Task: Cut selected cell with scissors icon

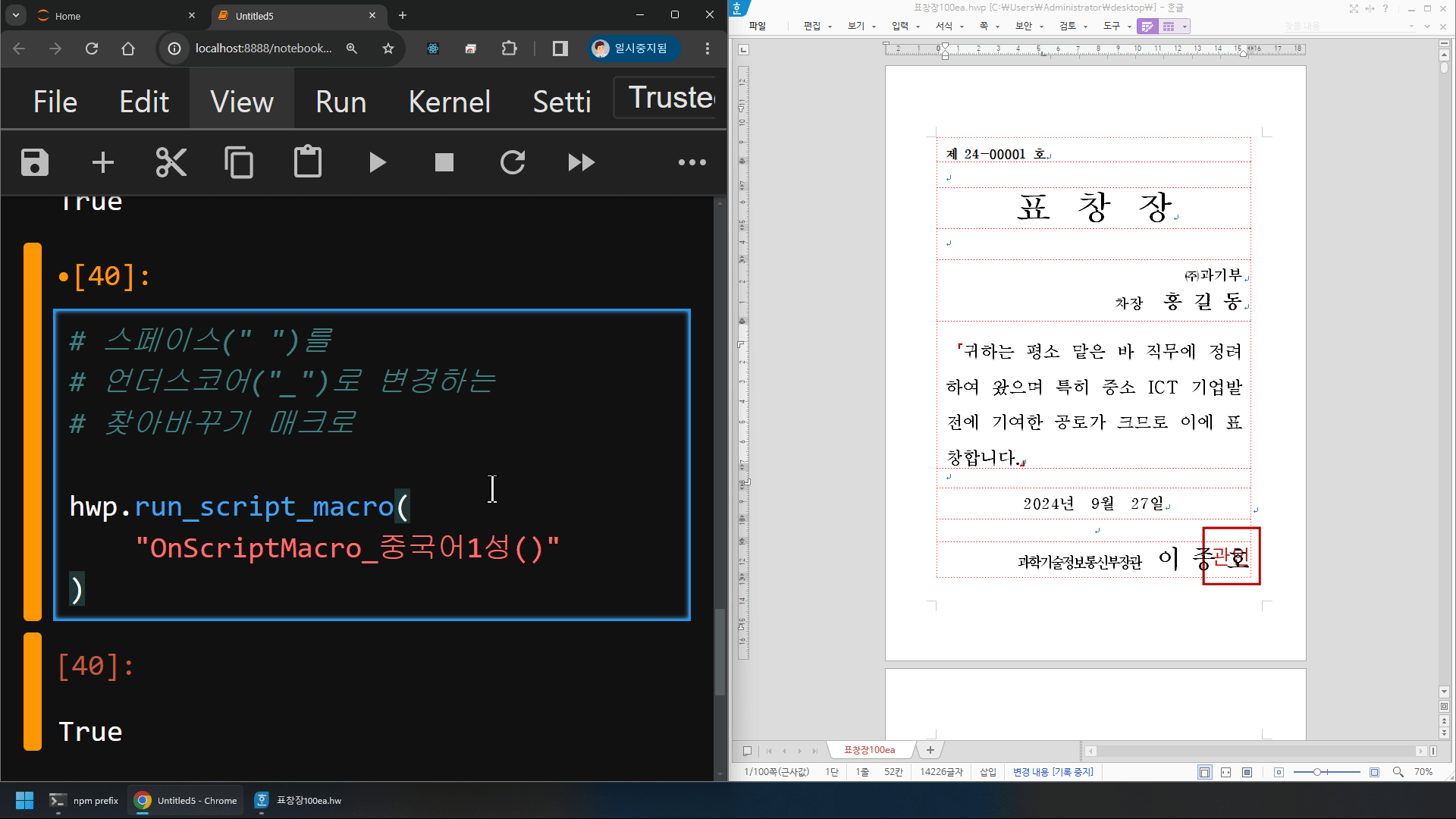Action: tap(171, 162)
